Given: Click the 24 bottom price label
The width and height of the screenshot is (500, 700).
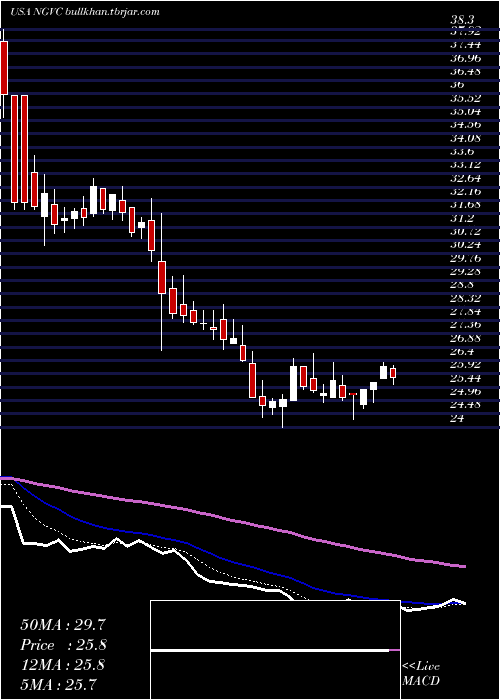Looking at the screenshot, I should pos(458,419).
